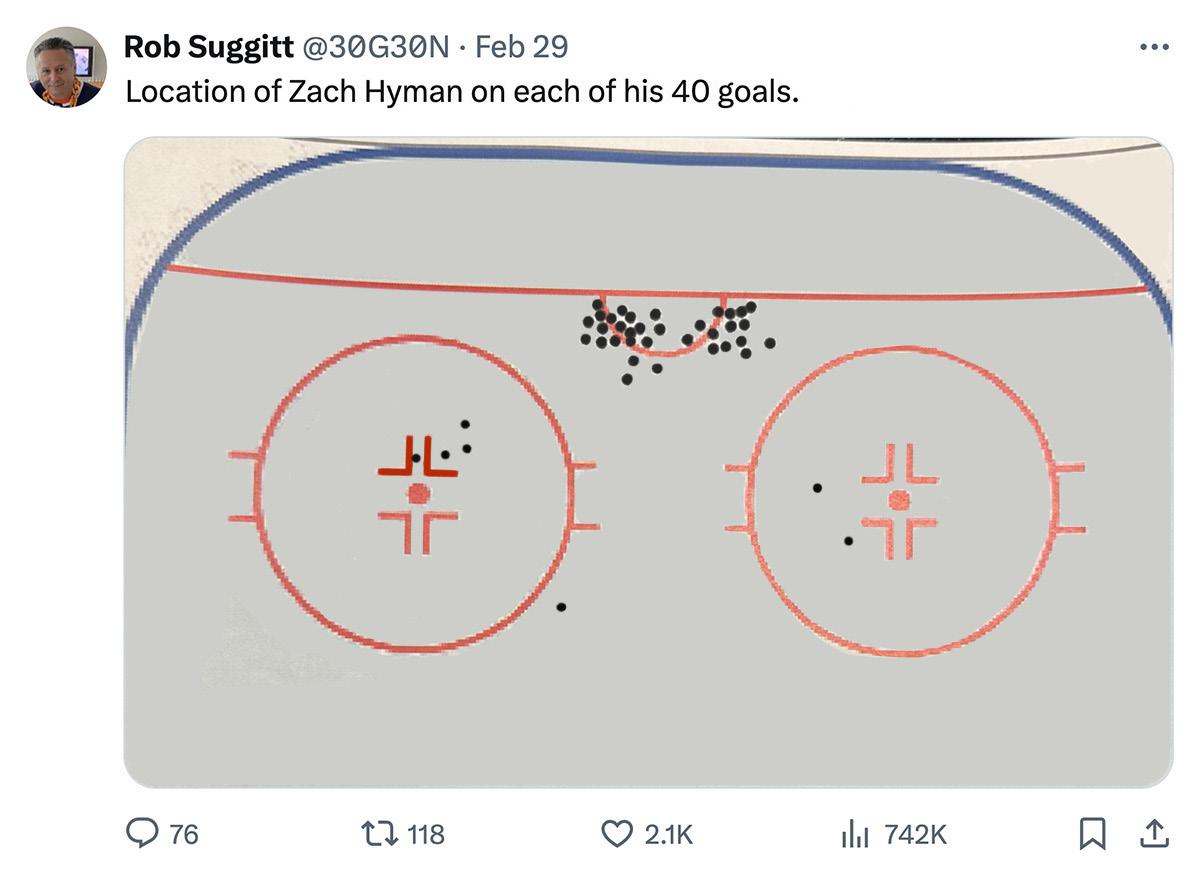Click the 76 replies count
This screenshot has height=878, width=1200.
tap(184, 834)
